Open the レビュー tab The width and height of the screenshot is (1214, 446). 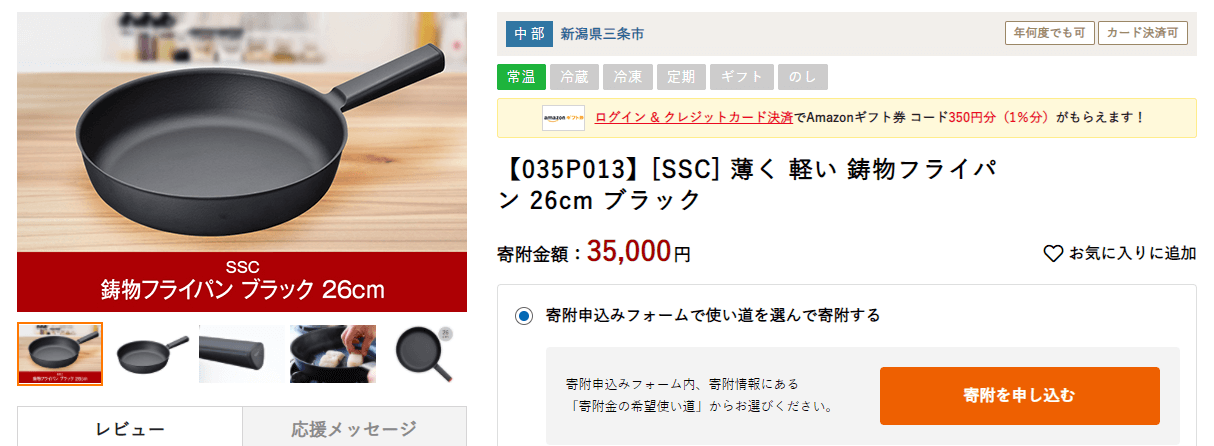130,429
